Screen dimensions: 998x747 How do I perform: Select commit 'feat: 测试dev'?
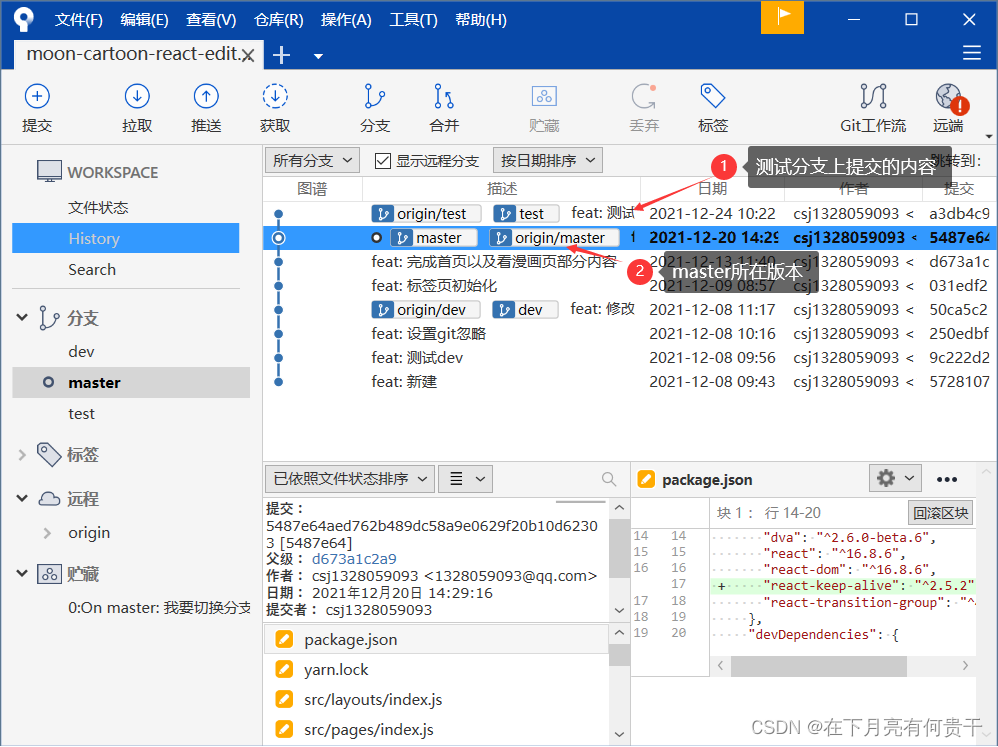coord(417,358)
